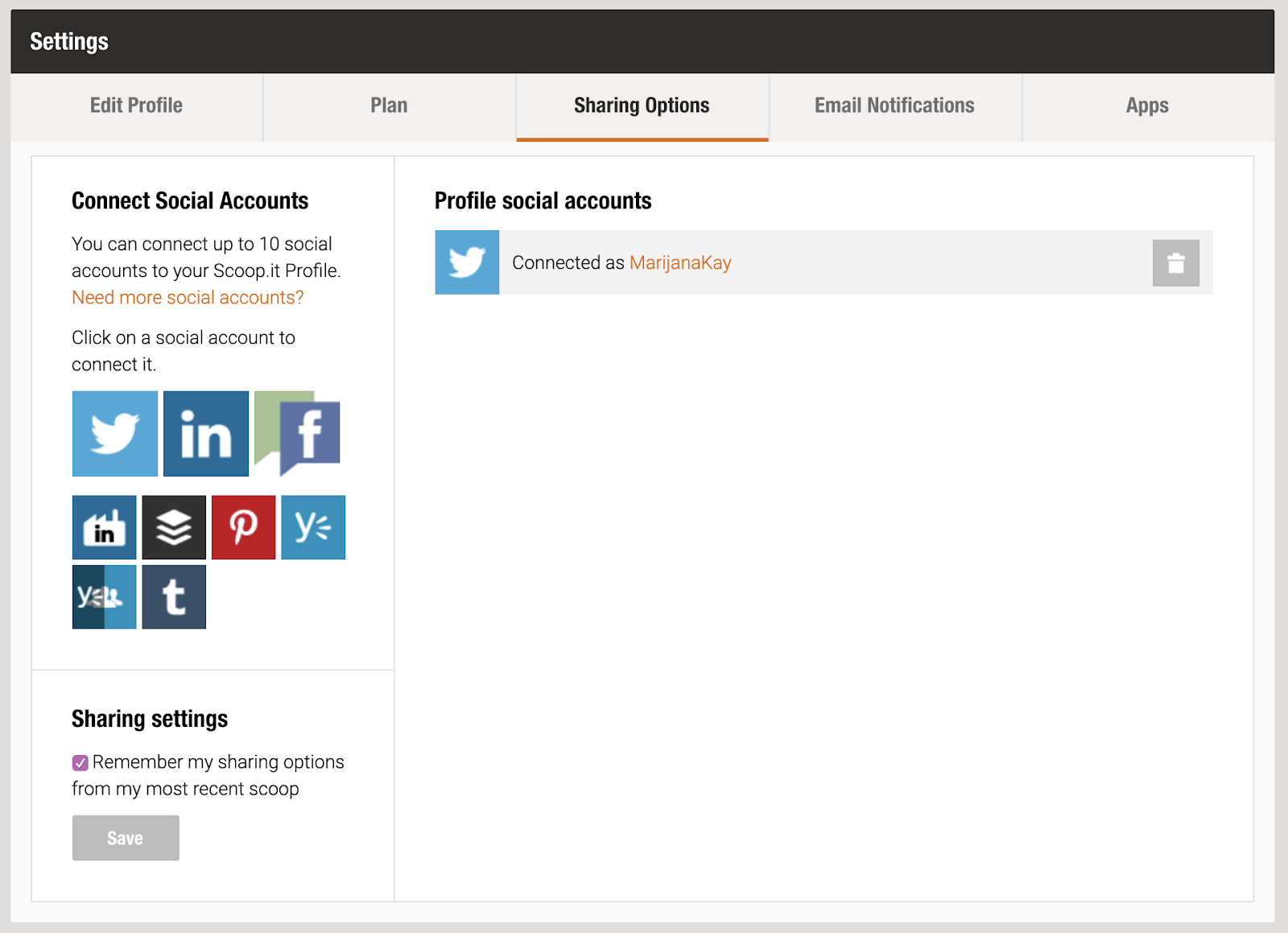Connect a LinkedIn company page
This screenshot has width=1288, height=933.
coord(105,527)
